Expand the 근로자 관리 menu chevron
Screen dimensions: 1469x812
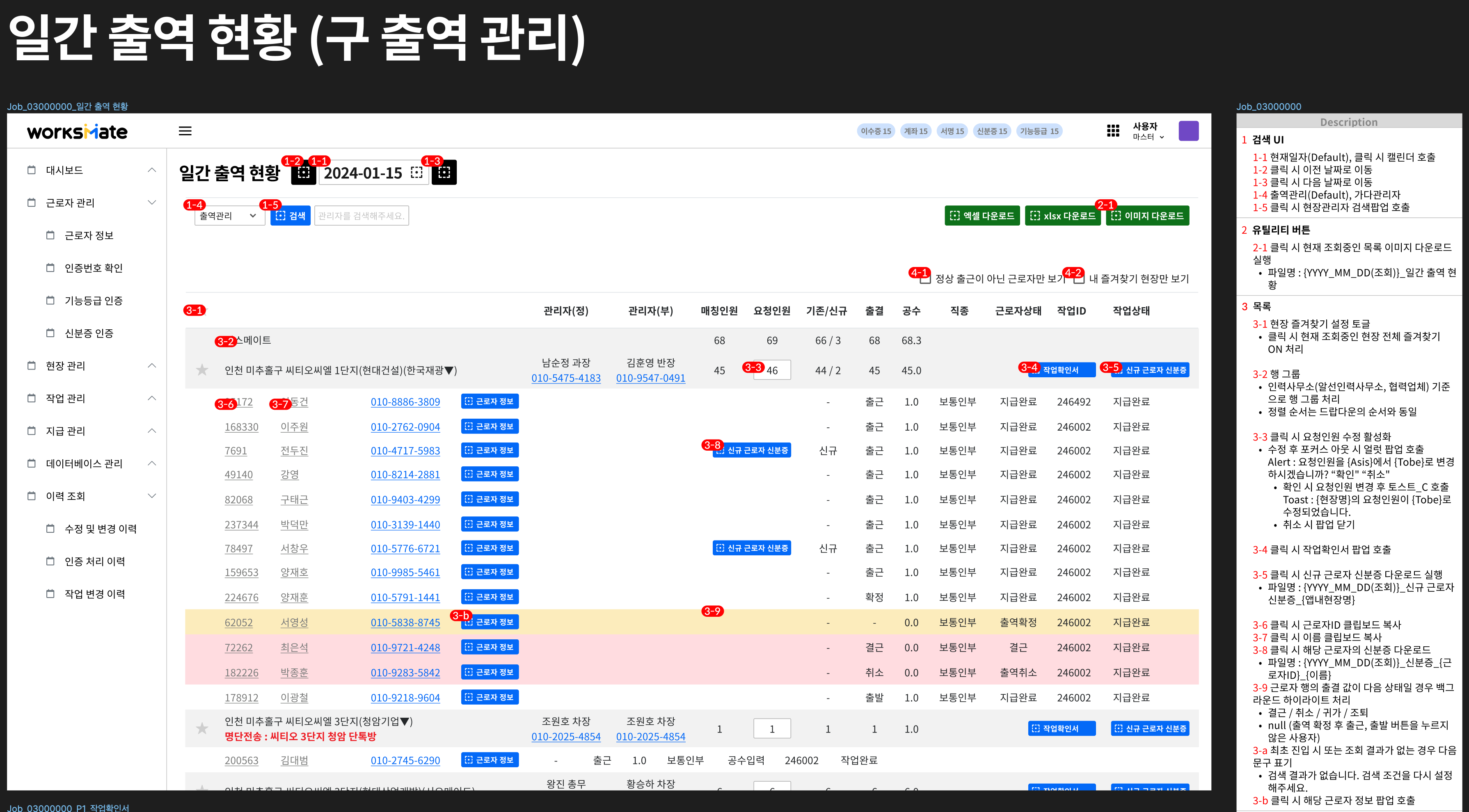pos(152,202)
